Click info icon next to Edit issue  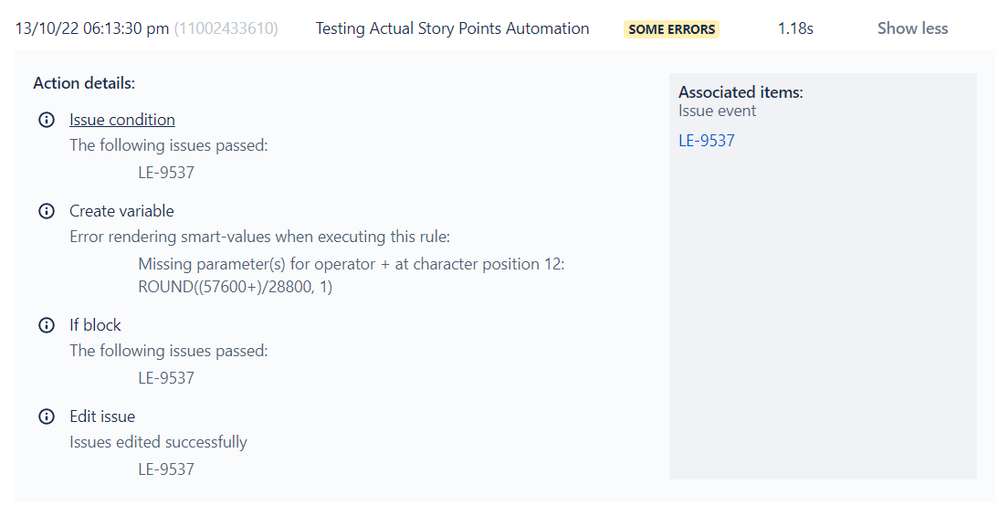(46, 416)
